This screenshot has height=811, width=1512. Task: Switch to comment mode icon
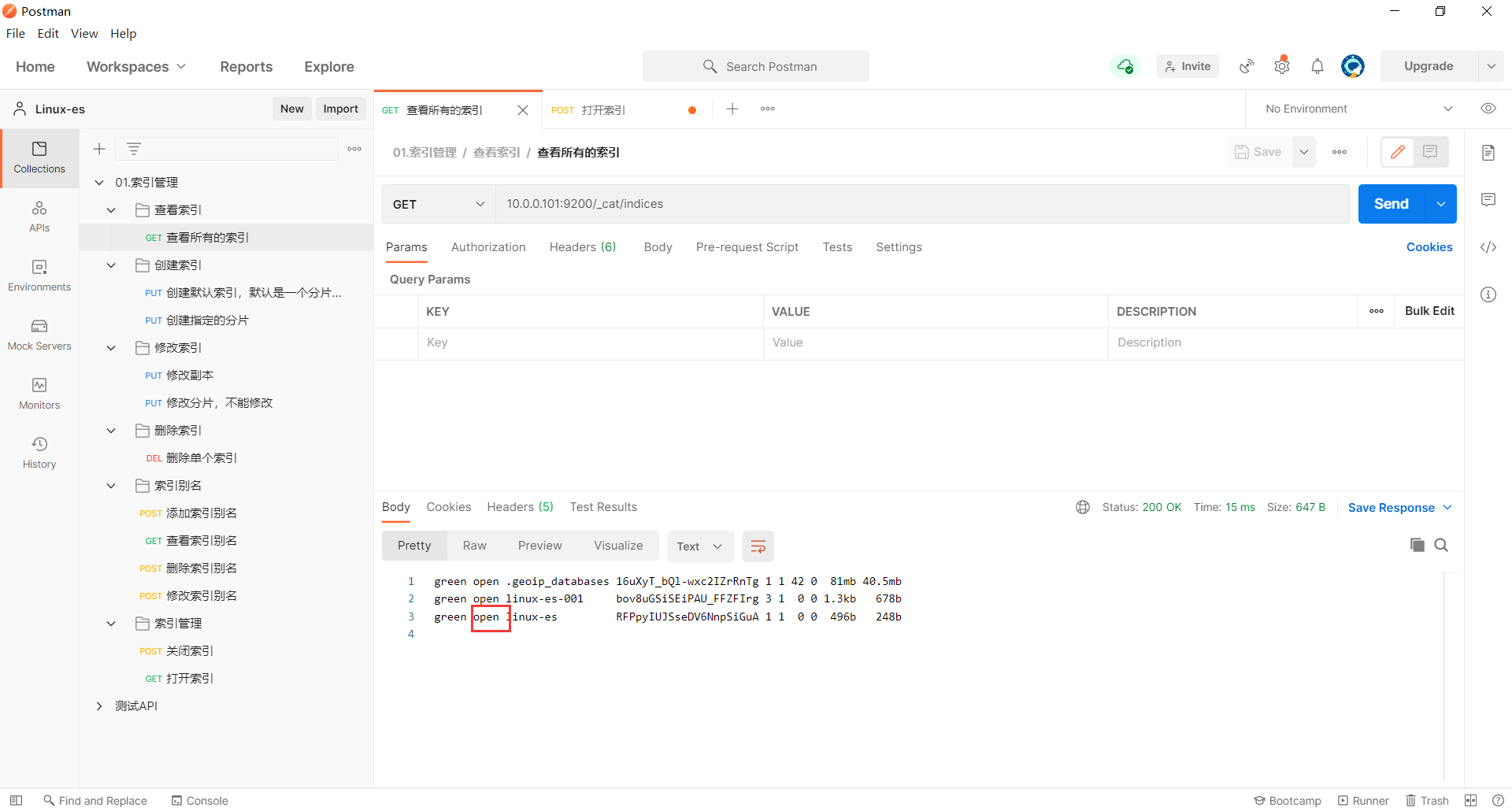click(x=1431, y=152)
